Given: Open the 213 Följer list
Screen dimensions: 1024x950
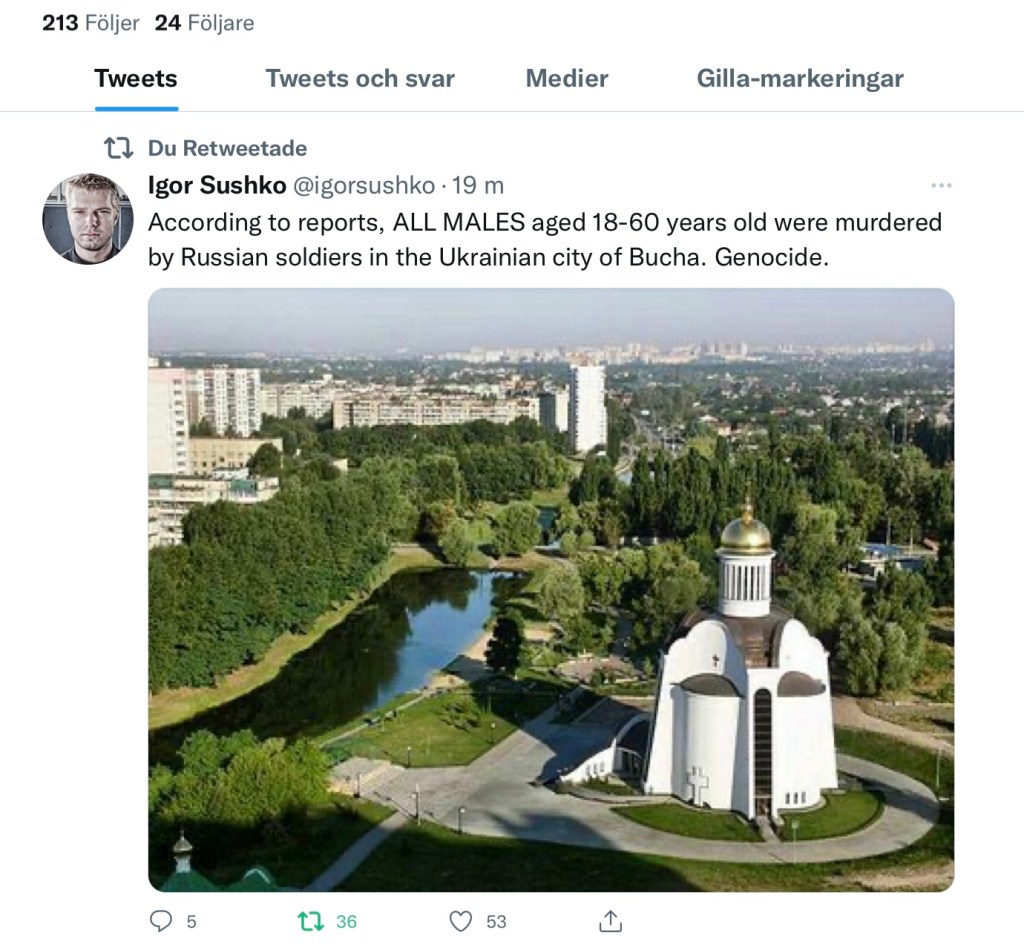Looking at the screenshot, I should pos(90,23).
